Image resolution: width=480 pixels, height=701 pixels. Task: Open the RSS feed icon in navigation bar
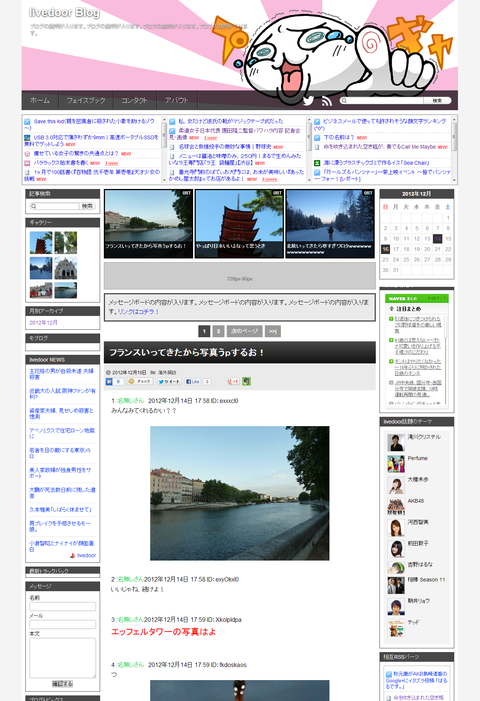tap(327, 101)
